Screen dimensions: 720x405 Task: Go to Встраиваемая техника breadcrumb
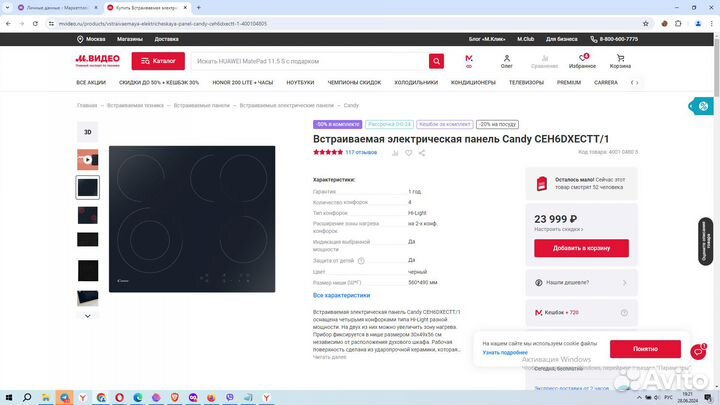pyautogui.click(x=135, y=106)
